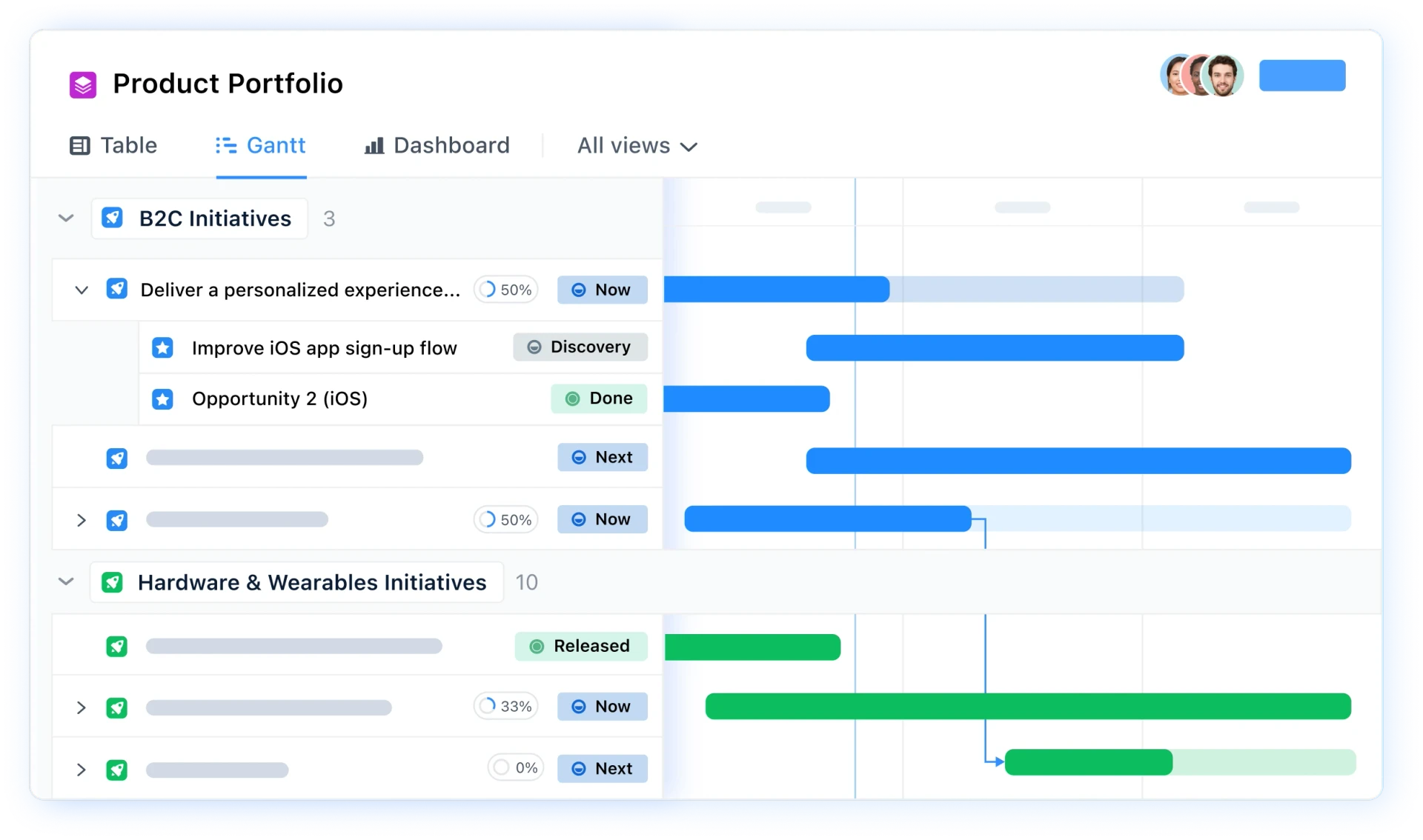The width and height of the screenshot is (1423, 840).
Task: Collapse the B2C Initiatives group
Action: (x=66, y=218)
